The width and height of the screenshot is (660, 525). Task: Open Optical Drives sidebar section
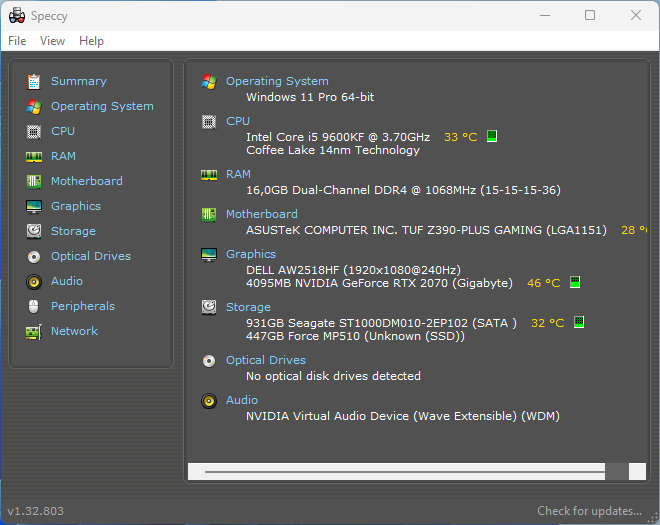(91, 256)
